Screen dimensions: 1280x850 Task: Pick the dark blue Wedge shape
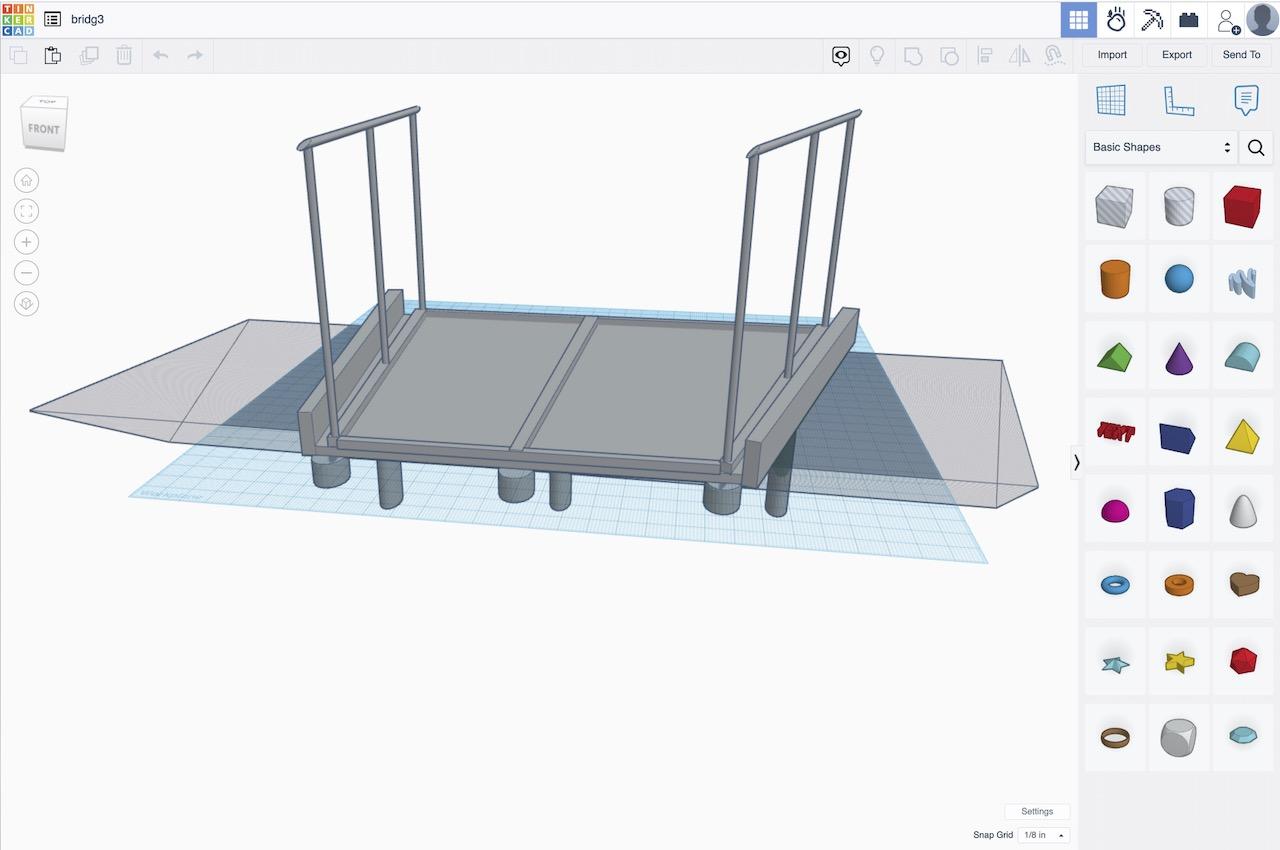[x=1179, y=433]
